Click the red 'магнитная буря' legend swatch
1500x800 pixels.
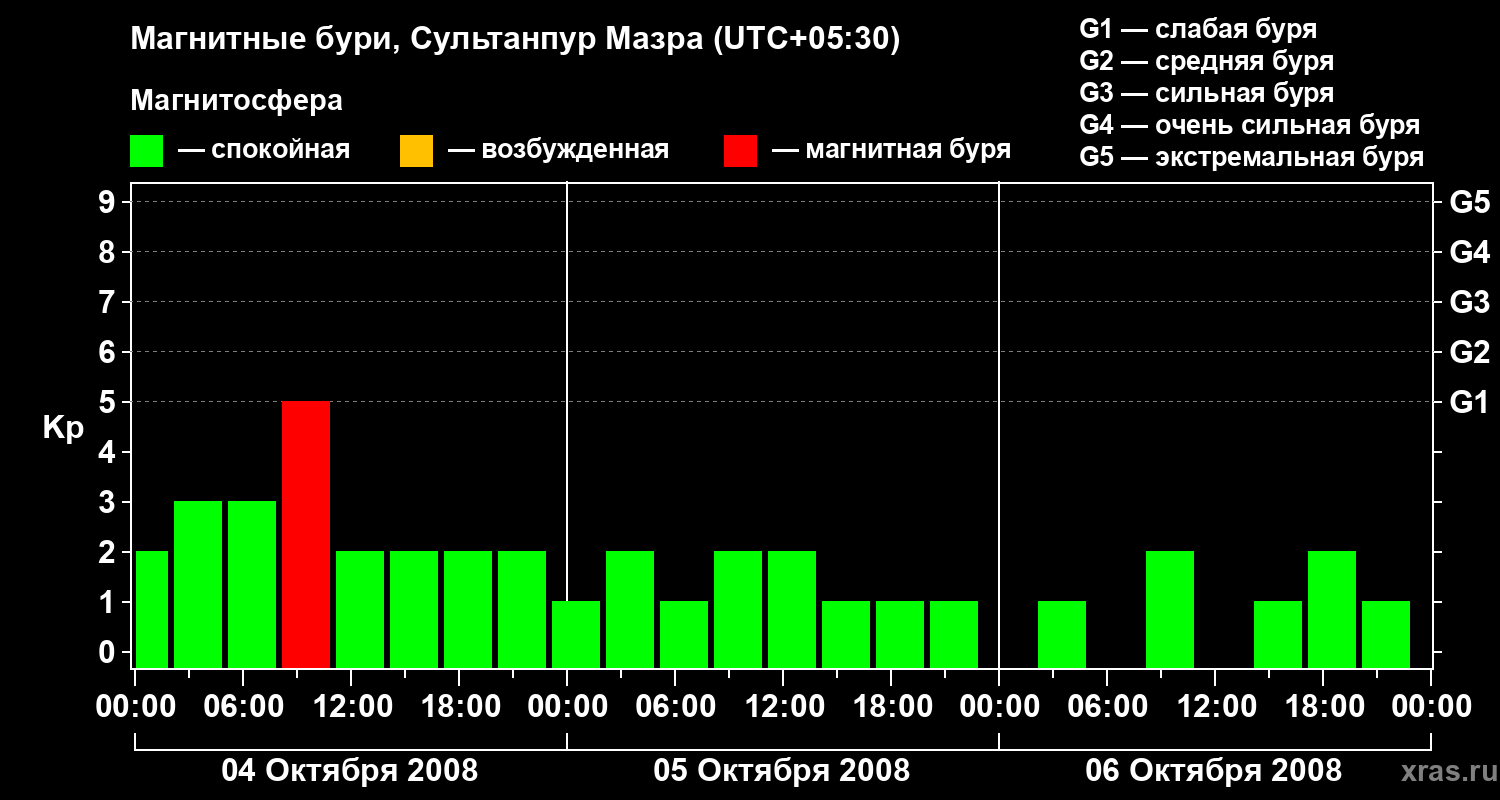(740, 150)
